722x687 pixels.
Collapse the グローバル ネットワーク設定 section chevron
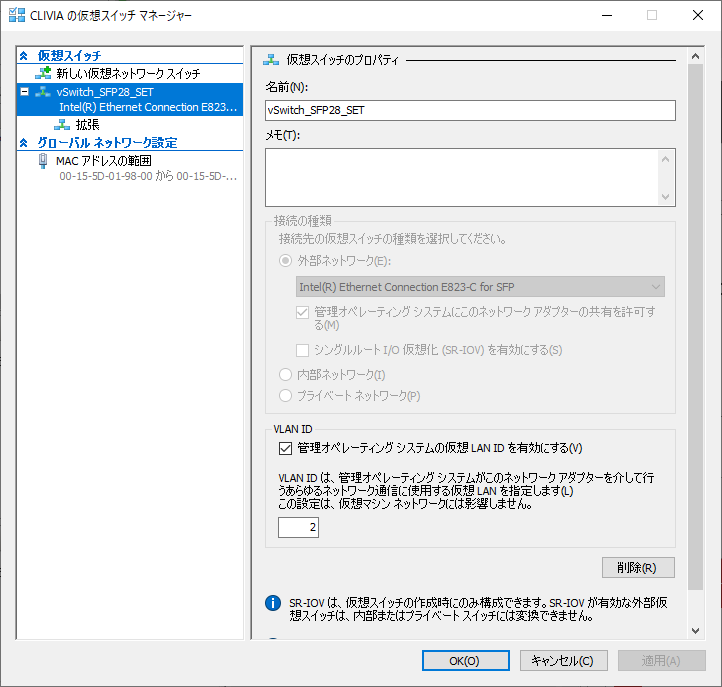[24, 143]
